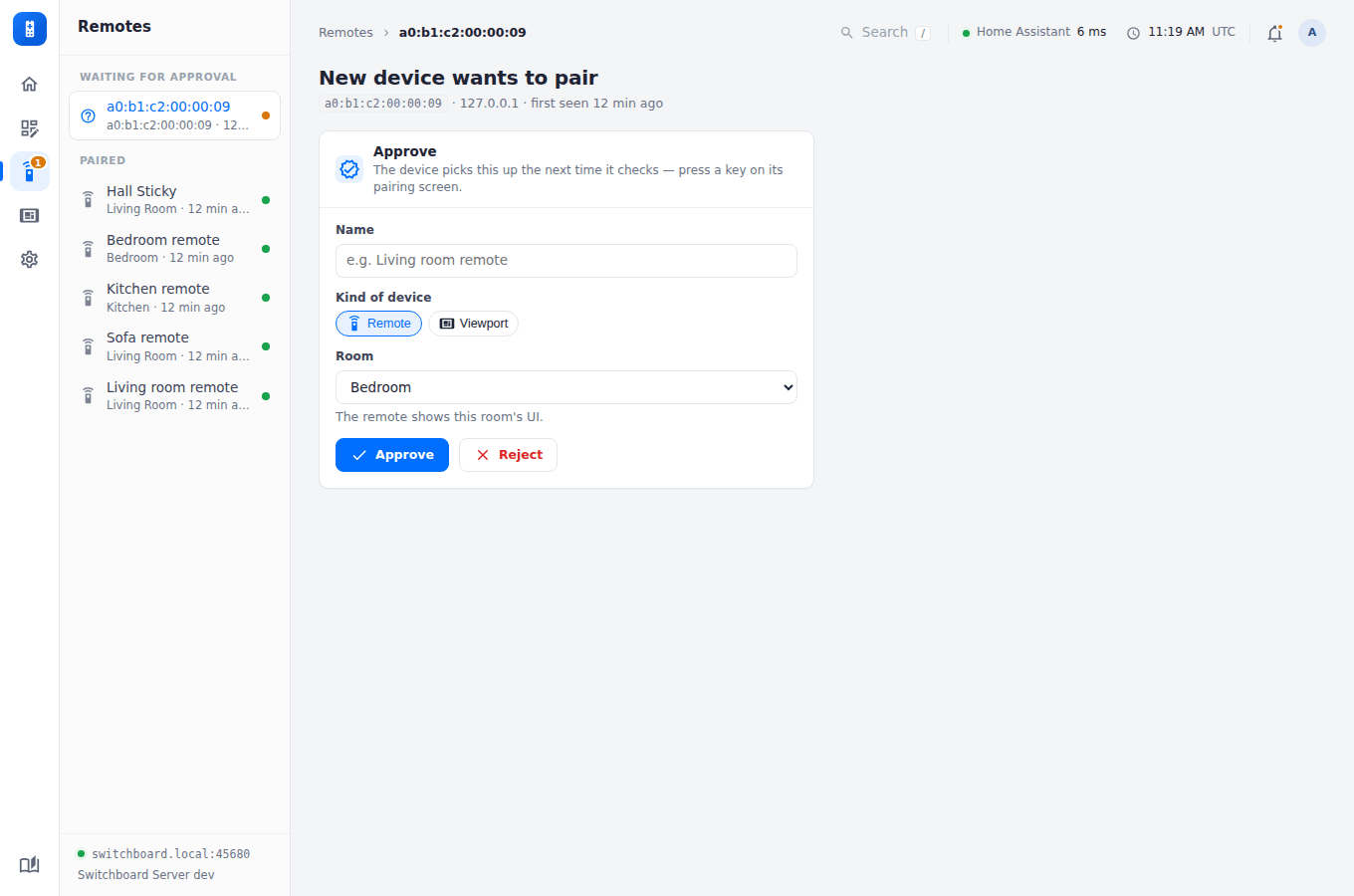Viewport: 1354px width, 896px height.
Task: Open the Remotes section with badge
Action: click(30, 171)
